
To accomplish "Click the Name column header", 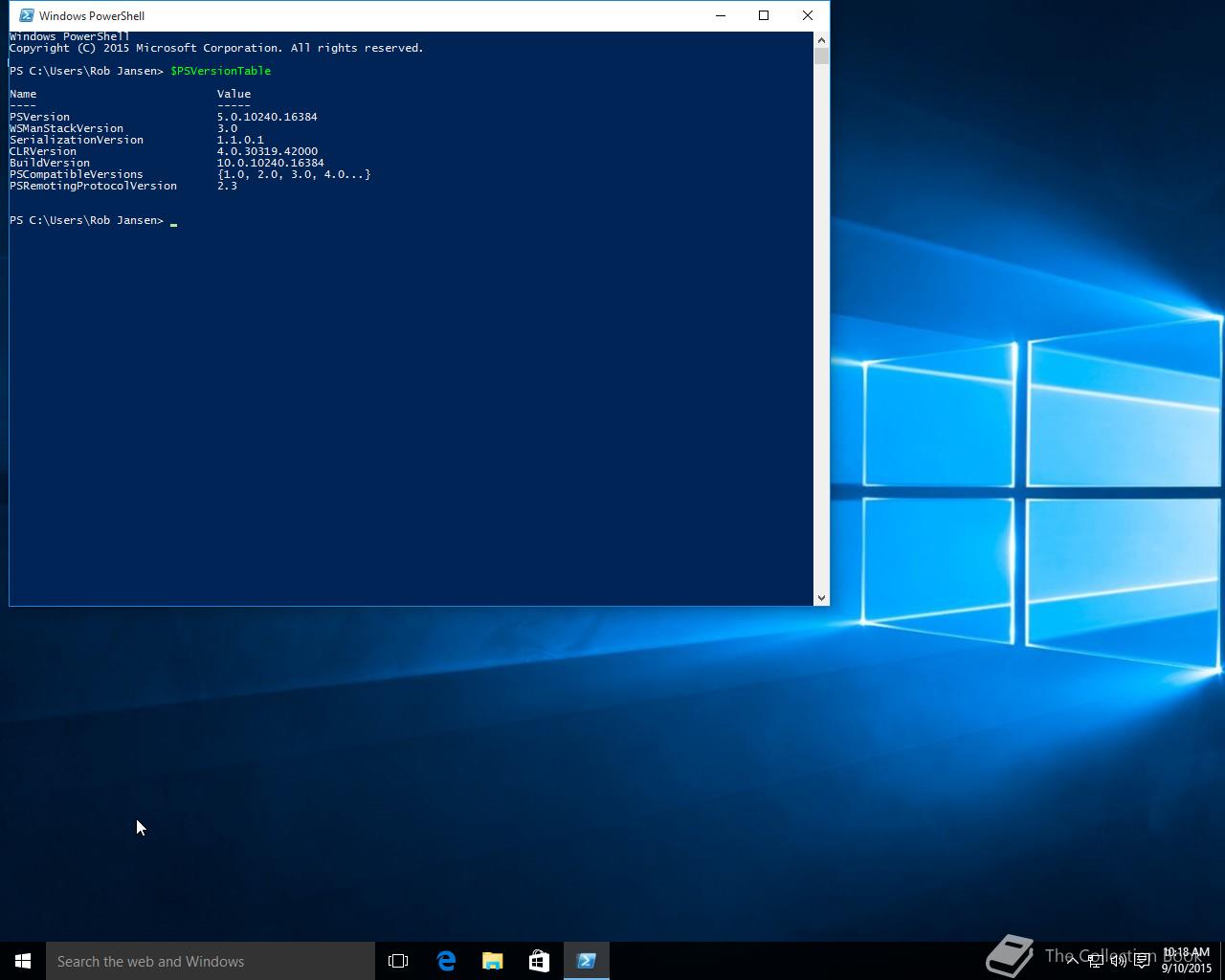I will pyautogui.click(x=23, y=94).
